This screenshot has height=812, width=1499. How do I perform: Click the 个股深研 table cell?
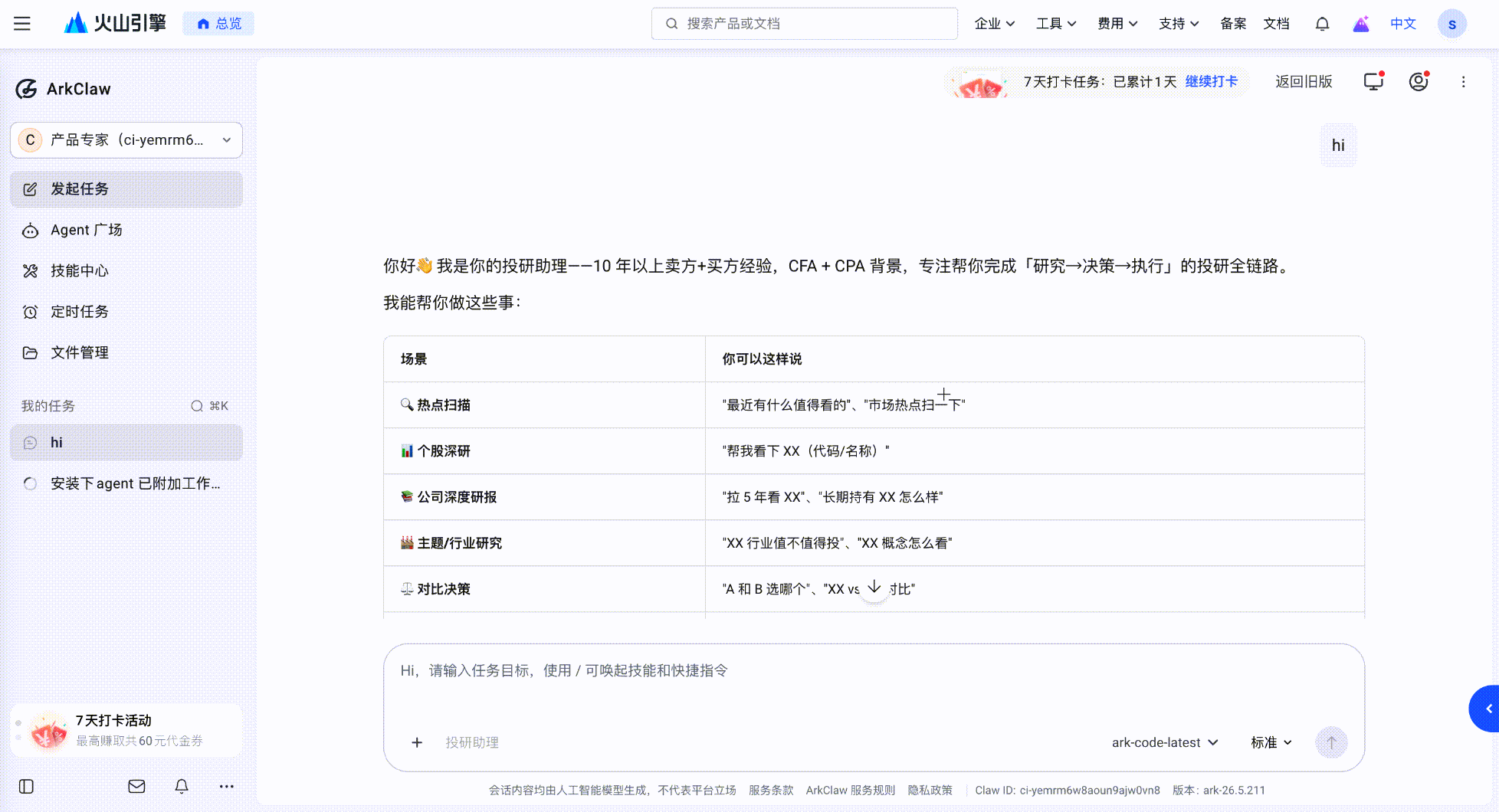544,451
